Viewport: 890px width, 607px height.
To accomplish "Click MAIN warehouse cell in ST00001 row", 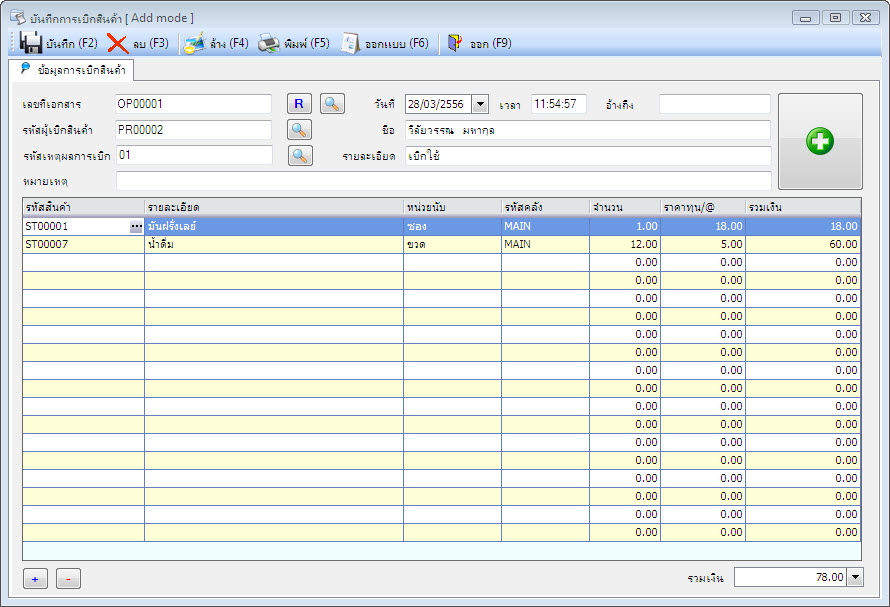I will click(545, 227).
